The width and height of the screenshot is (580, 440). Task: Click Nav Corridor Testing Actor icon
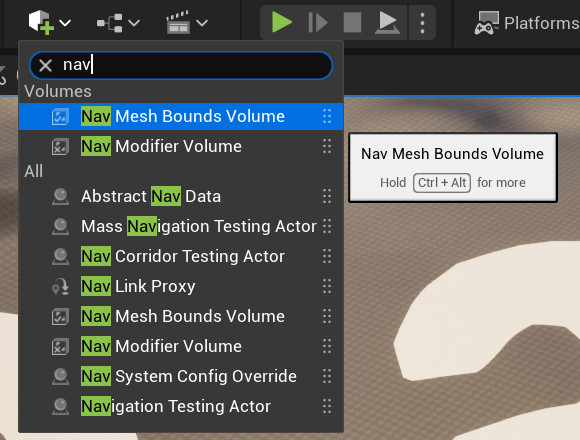[x=60, y=256]
